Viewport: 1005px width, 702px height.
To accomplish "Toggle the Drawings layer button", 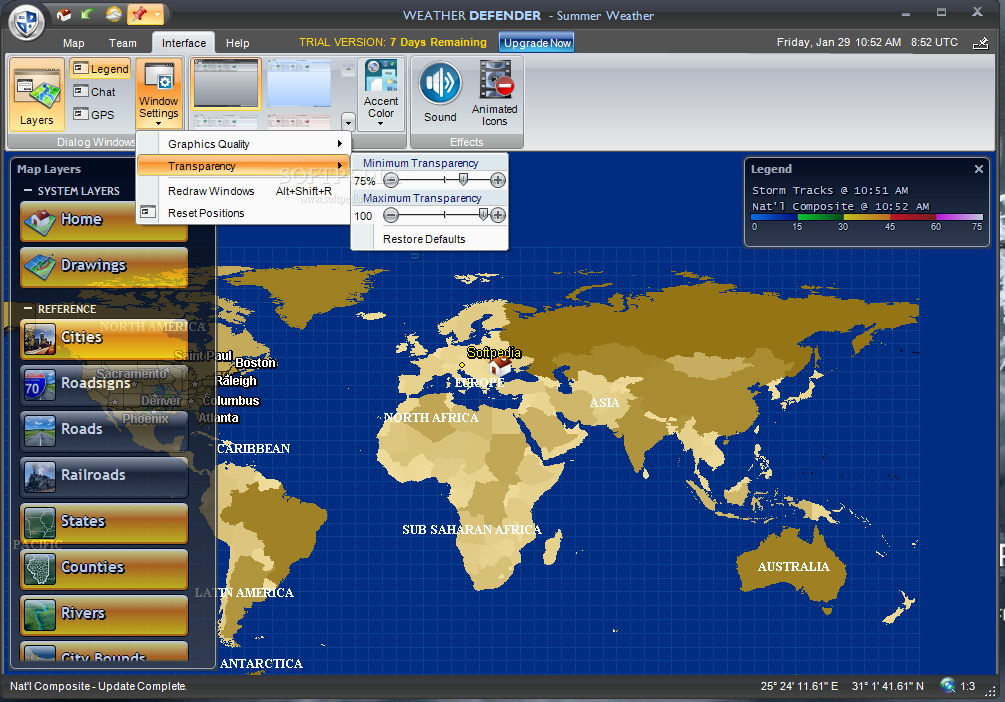I will coord(104,267).
